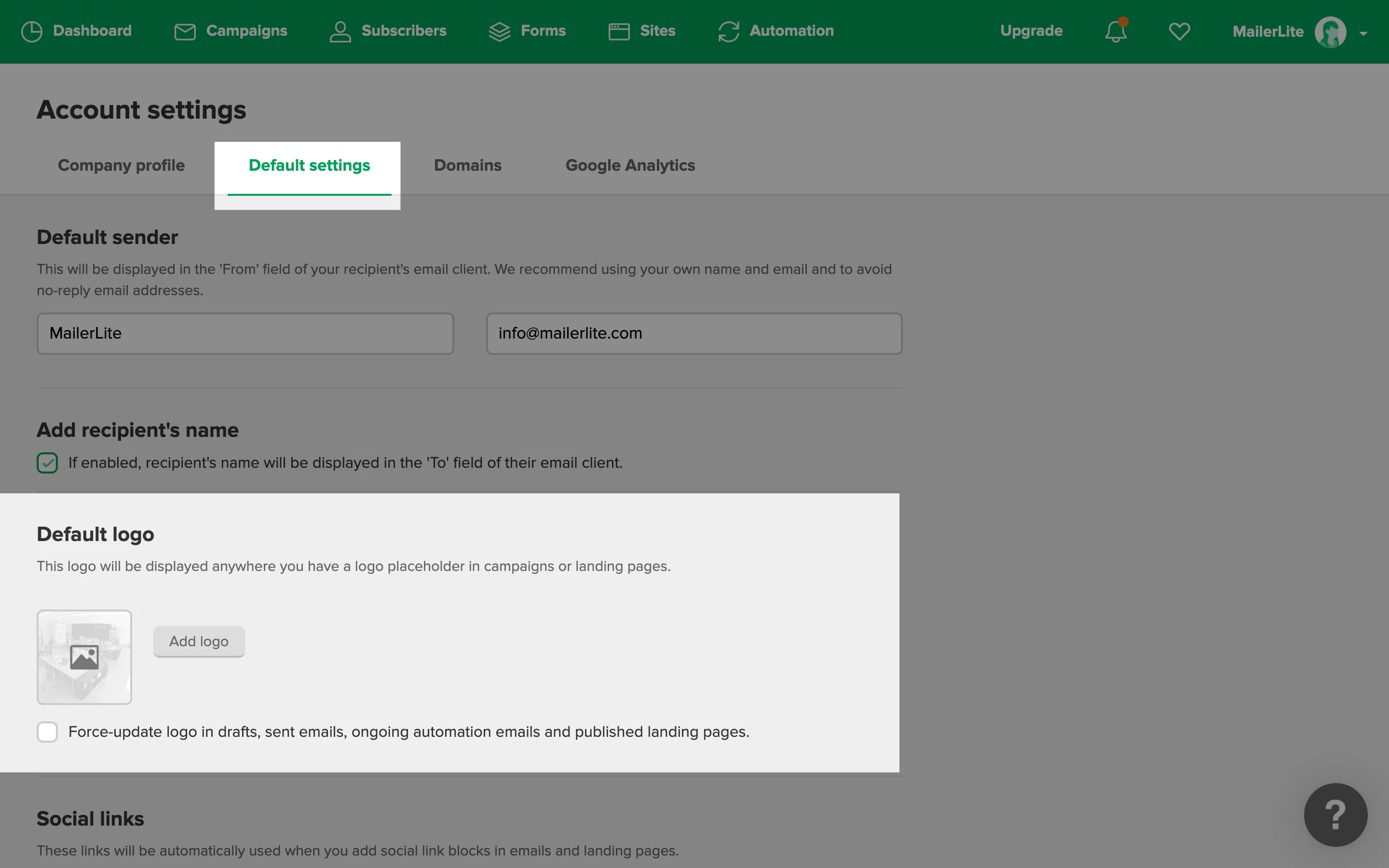Click the Upgrade link
The height and width of the screenshot is (868, 1389).
[x=1031, y=31]
